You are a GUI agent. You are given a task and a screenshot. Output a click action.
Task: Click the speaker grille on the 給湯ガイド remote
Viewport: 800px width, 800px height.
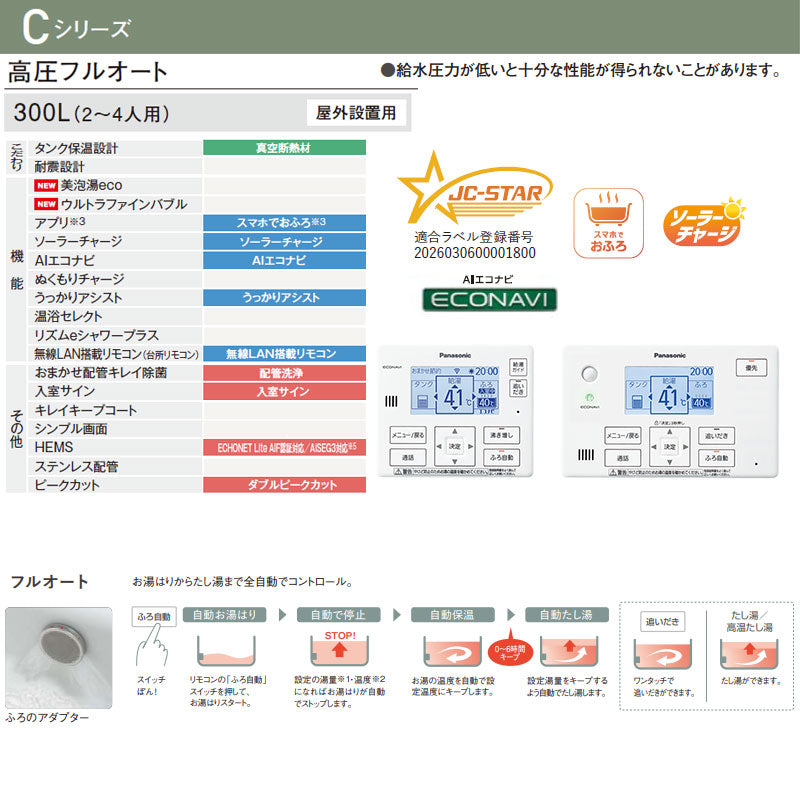click(391, 401)
